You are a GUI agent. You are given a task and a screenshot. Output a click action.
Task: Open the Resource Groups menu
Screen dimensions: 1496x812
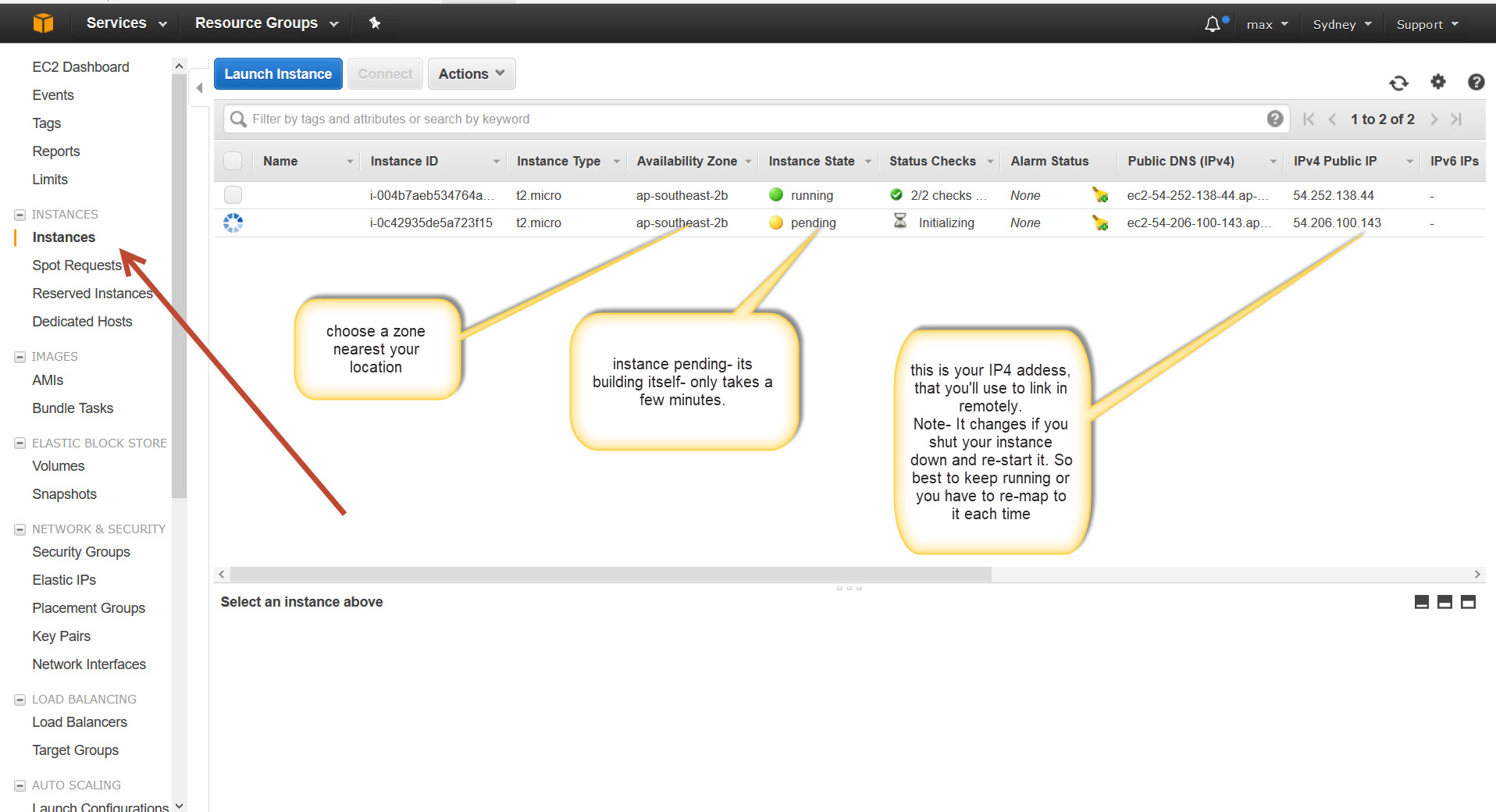coord(266,23)
